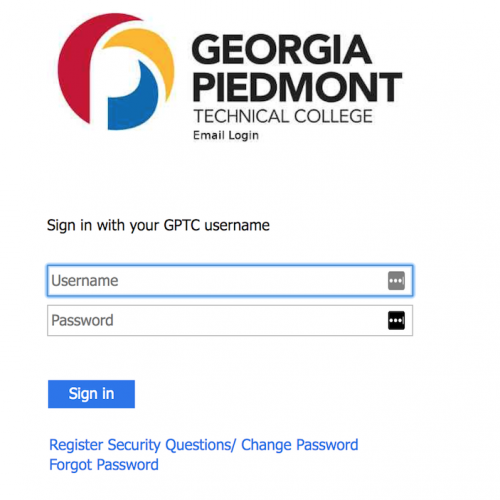This screenshot has width=500, height=500.
Task: Focus the Username input field
Action: [x=230, y=281]
